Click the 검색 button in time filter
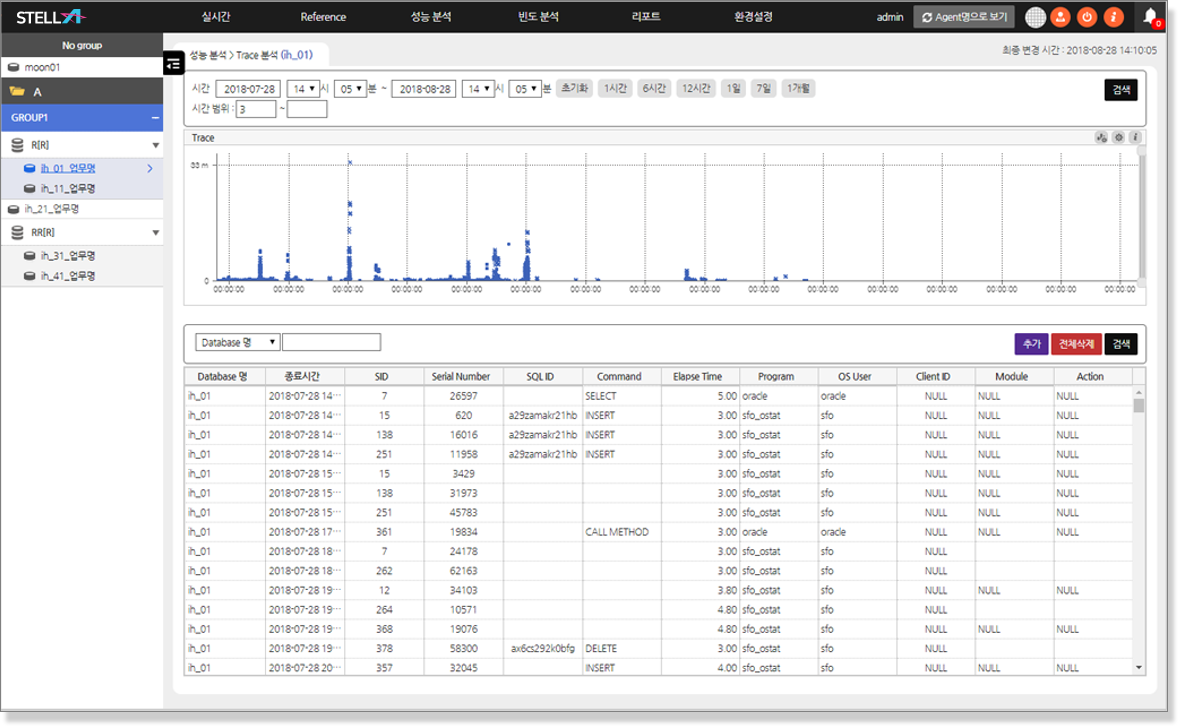 tap(1121, 90)
